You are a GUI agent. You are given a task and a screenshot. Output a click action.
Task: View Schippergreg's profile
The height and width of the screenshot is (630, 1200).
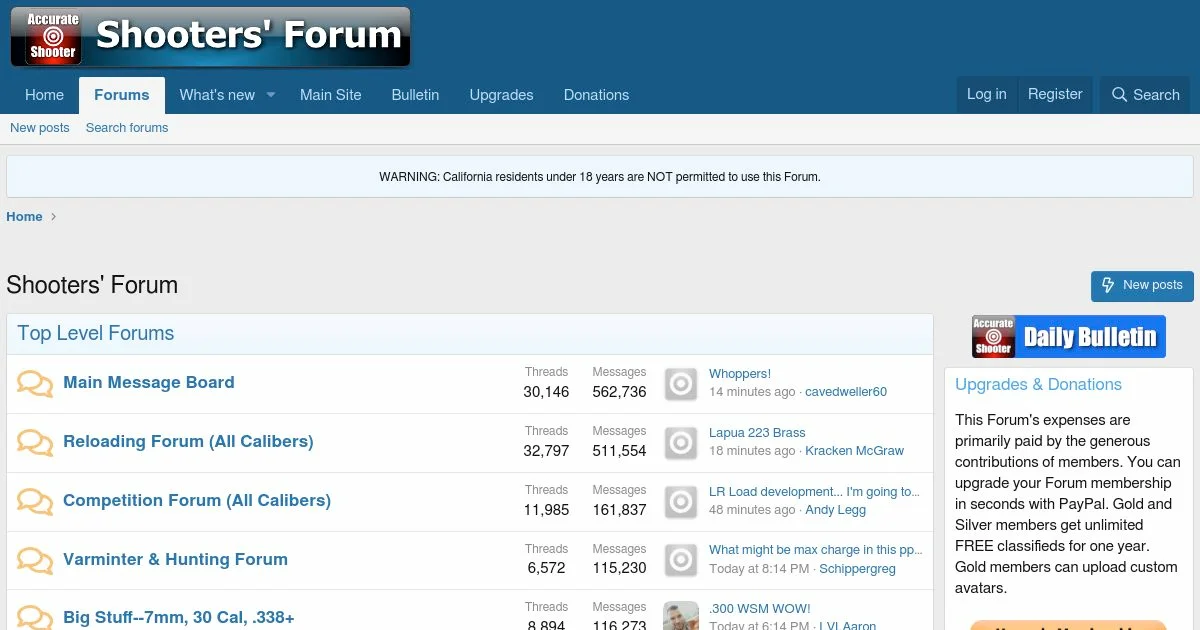click(x=857, y=569)
